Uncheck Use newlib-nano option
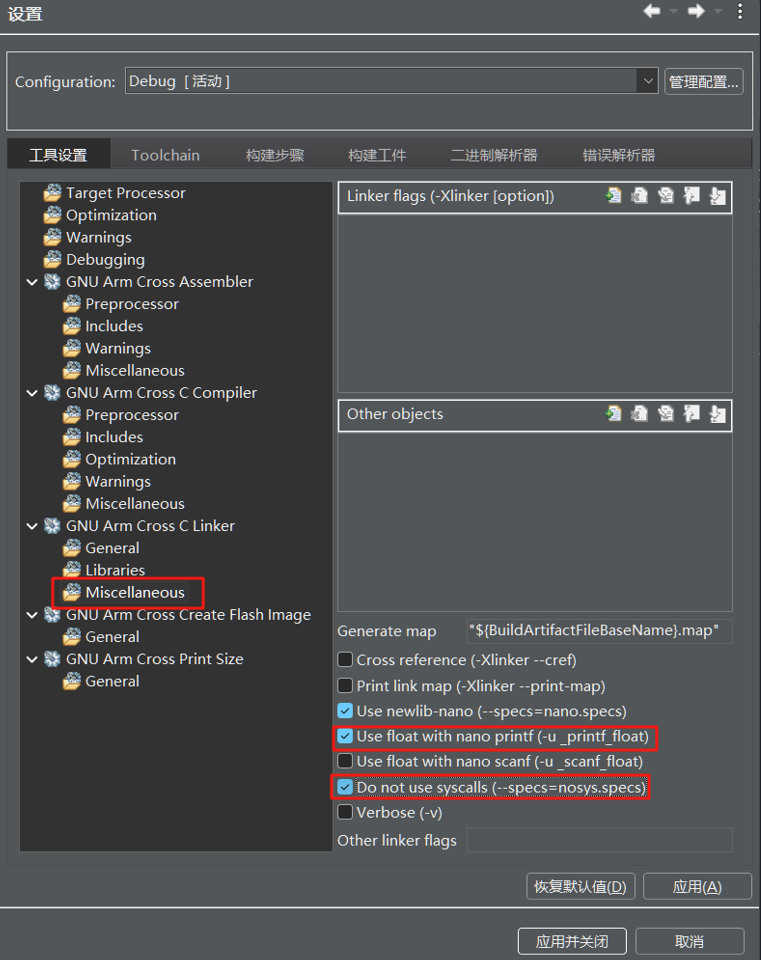Viewport: 761px width, 960px height. coord(345,711)
